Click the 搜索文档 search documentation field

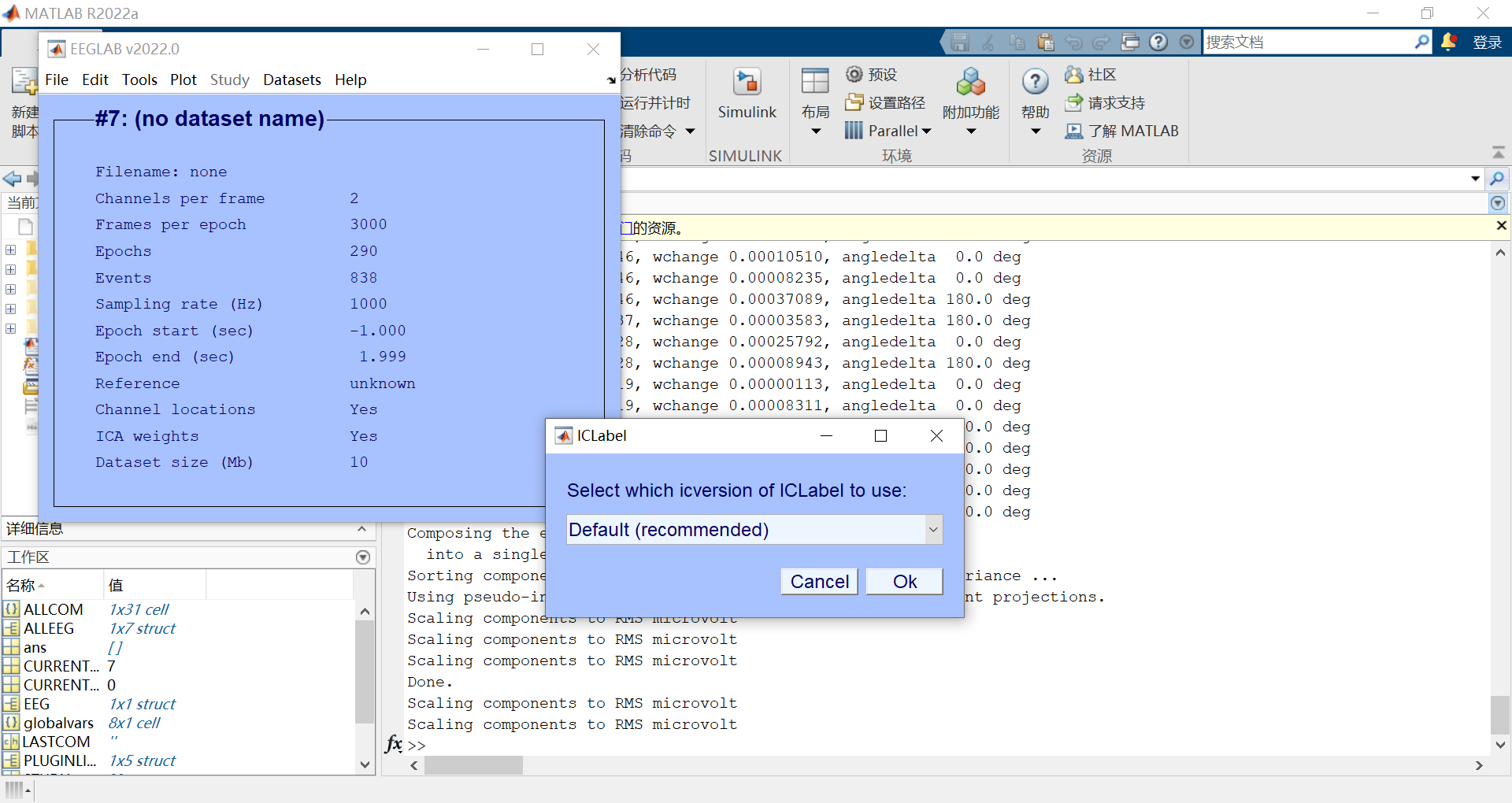(x=1307, y=42)
